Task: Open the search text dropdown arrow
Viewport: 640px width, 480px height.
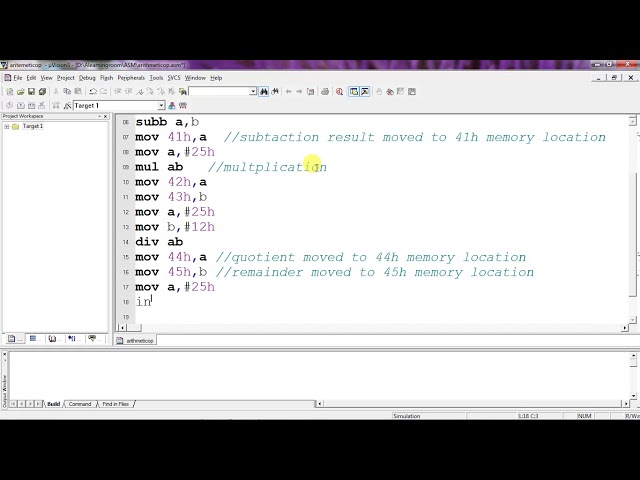Action: coord(253,91)
